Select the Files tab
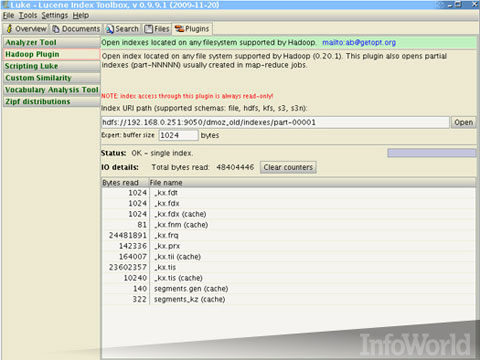The image size is (480, 360). click(x=157, y=29)
